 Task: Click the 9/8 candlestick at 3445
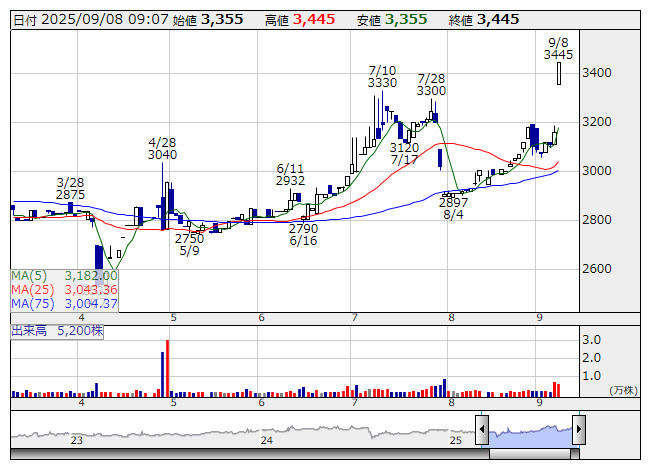pos(559,73)
